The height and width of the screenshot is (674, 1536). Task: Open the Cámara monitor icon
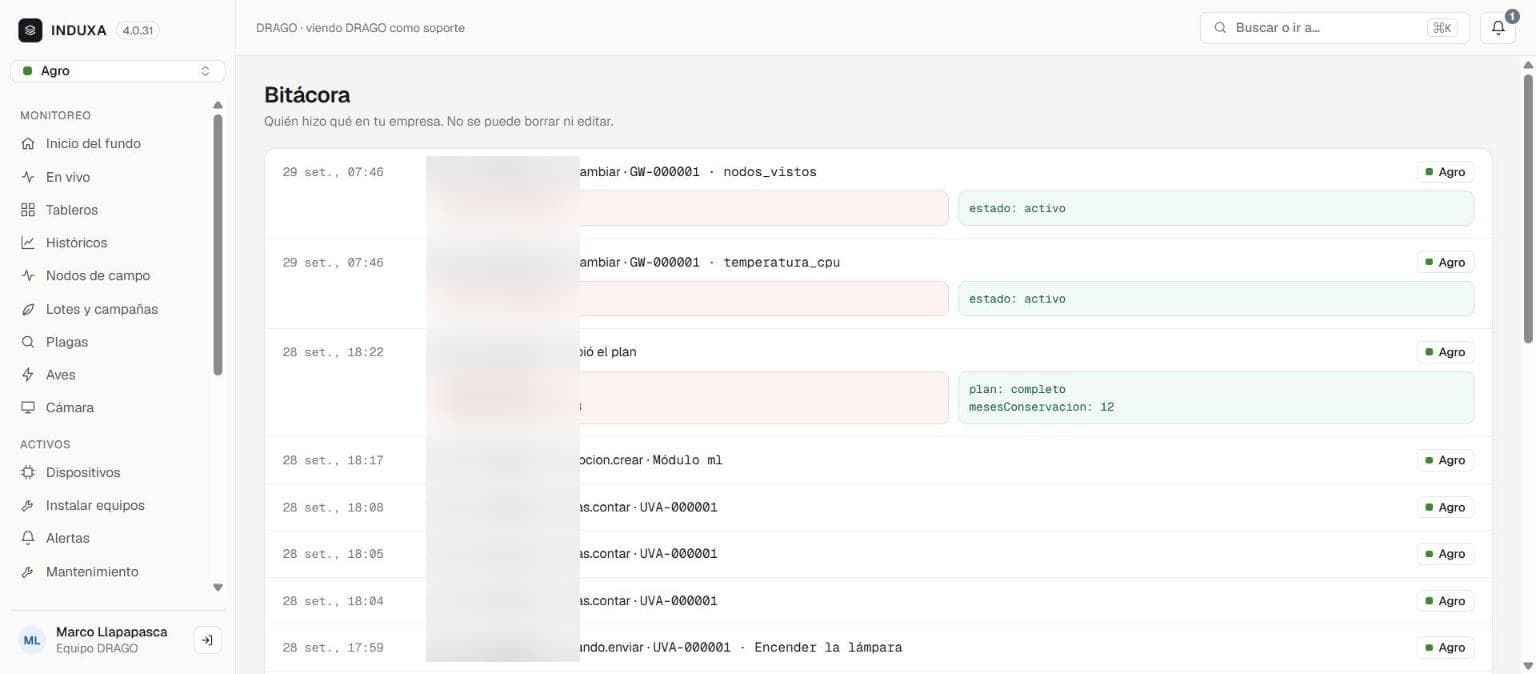click(28, 408)
